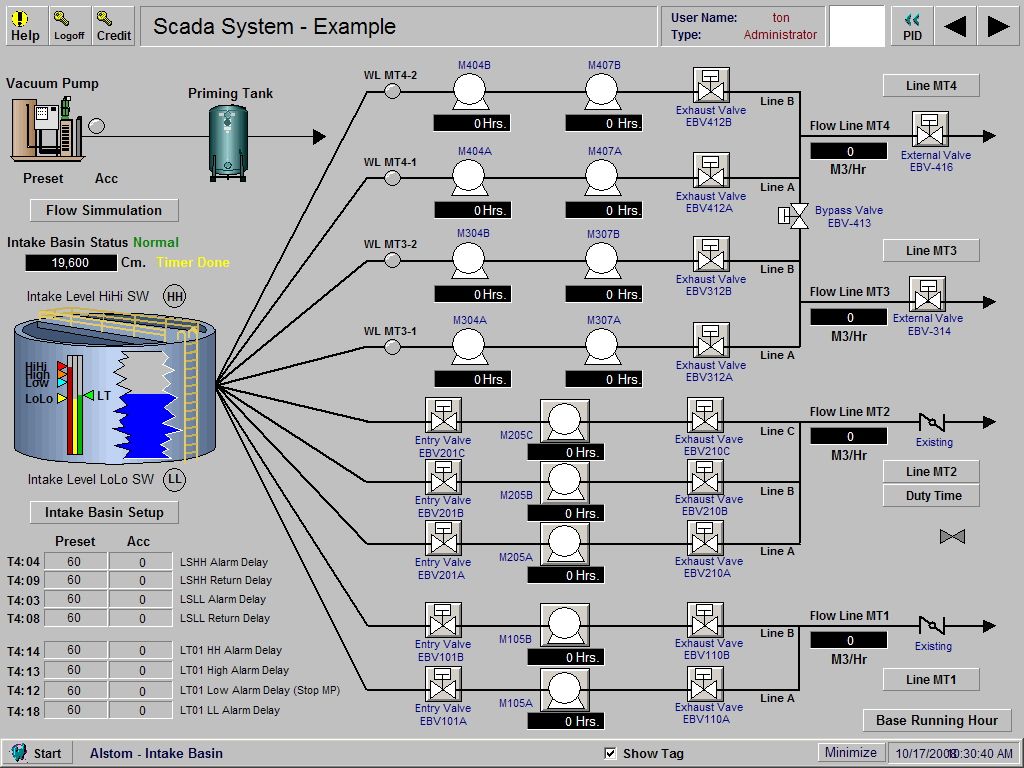Image resolution: width=1024 pixels, height=768 pixels.
Task: Click Entry Valve EBV201C symbol
Action: pos(442,414)
